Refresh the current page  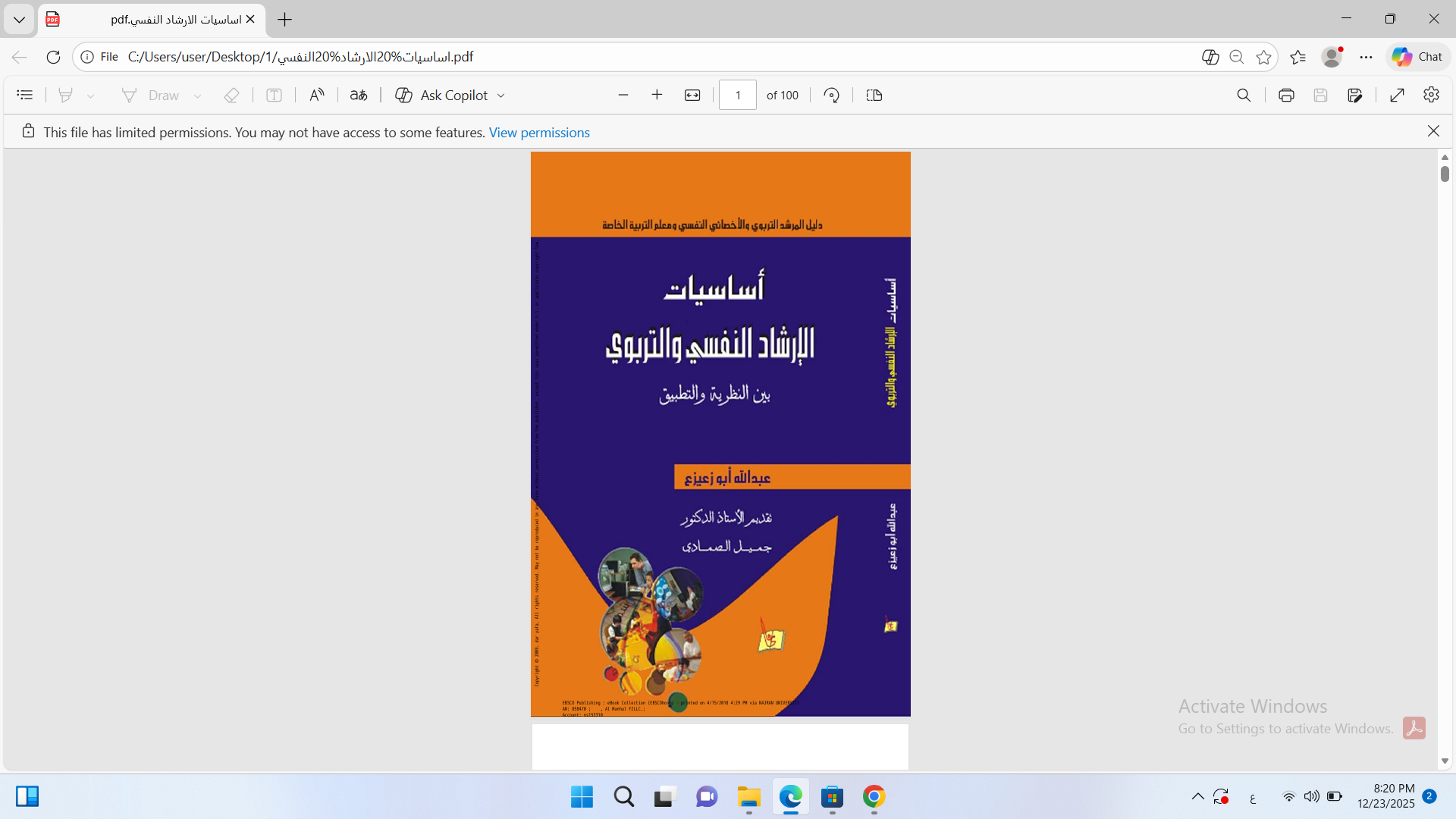point(53,57)
